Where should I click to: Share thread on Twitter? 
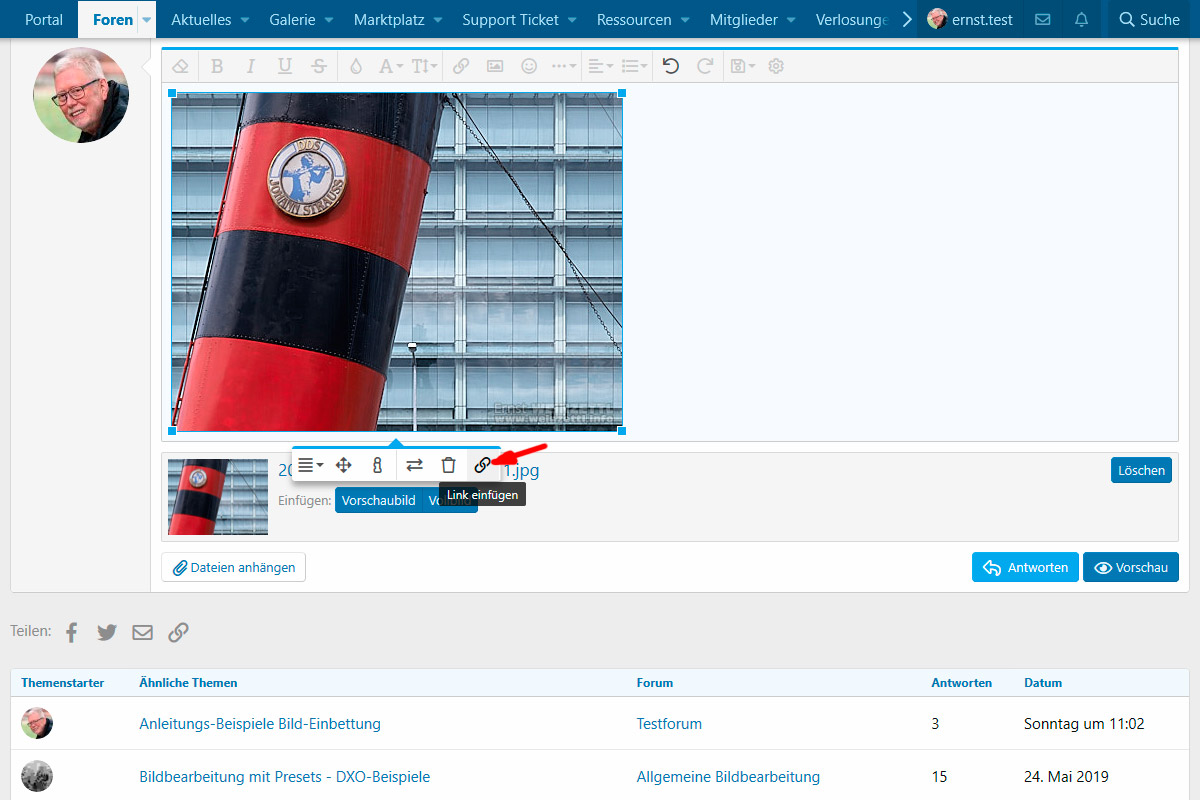tap(107, 632)
